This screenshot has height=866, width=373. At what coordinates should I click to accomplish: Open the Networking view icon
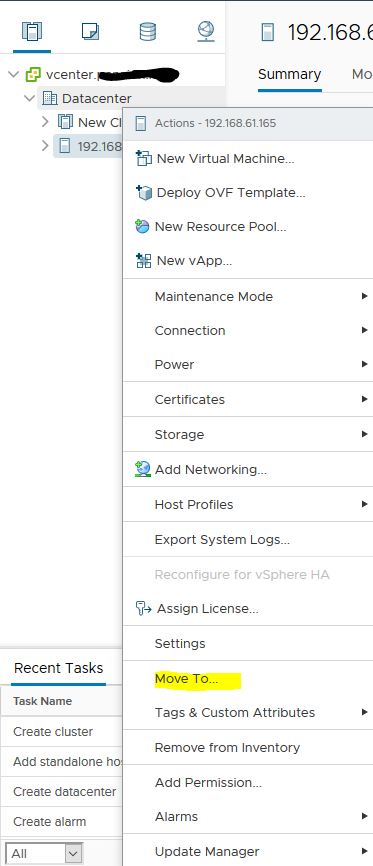point(206,31)
